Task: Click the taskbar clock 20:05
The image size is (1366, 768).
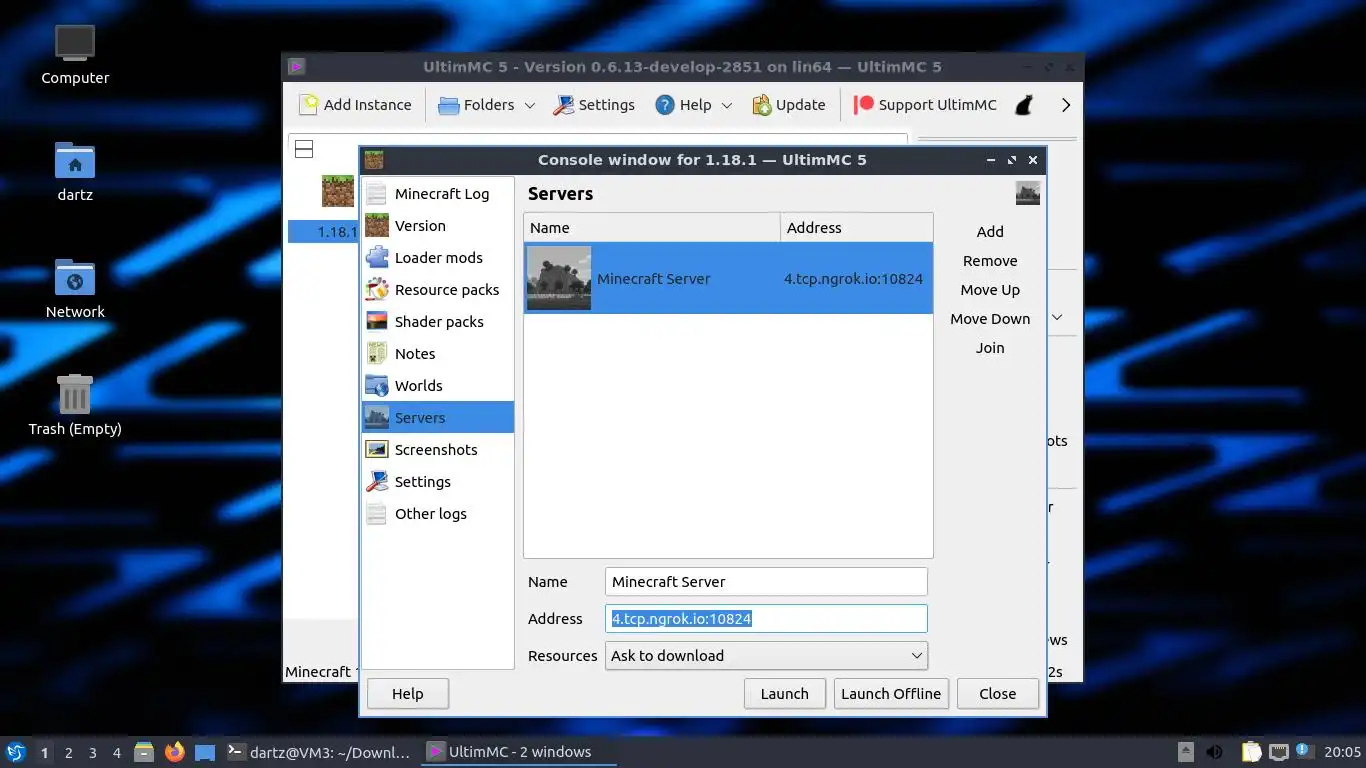Action: point(1343,752)
